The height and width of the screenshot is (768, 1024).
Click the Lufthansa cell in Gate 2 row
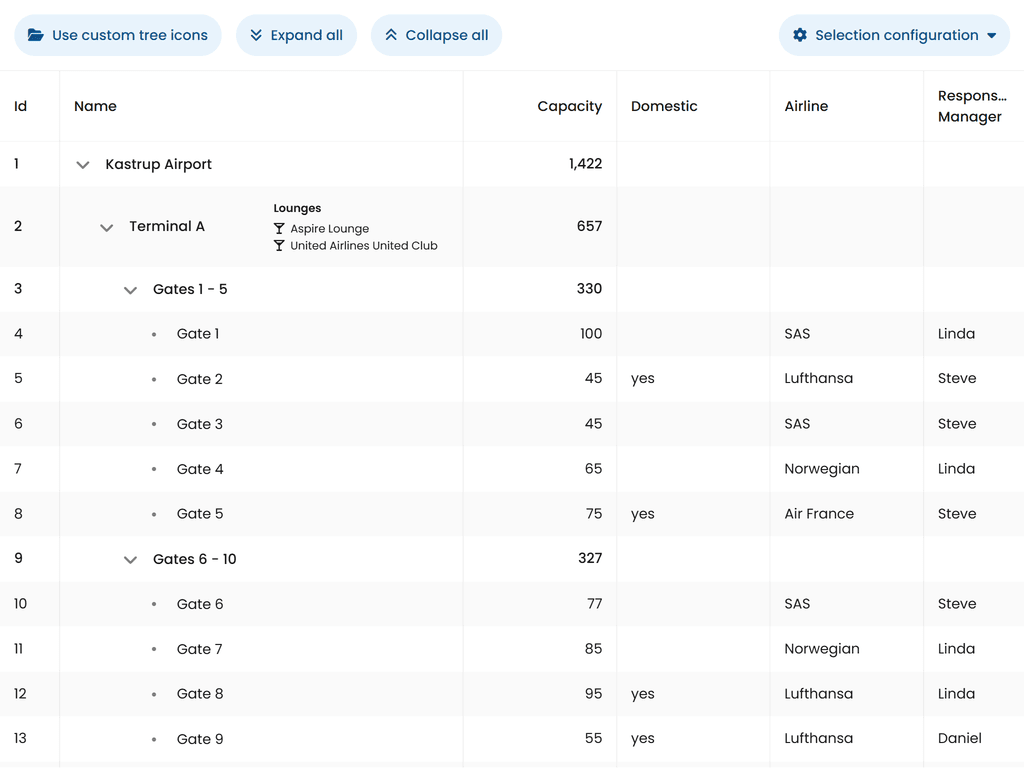(818, 379)
